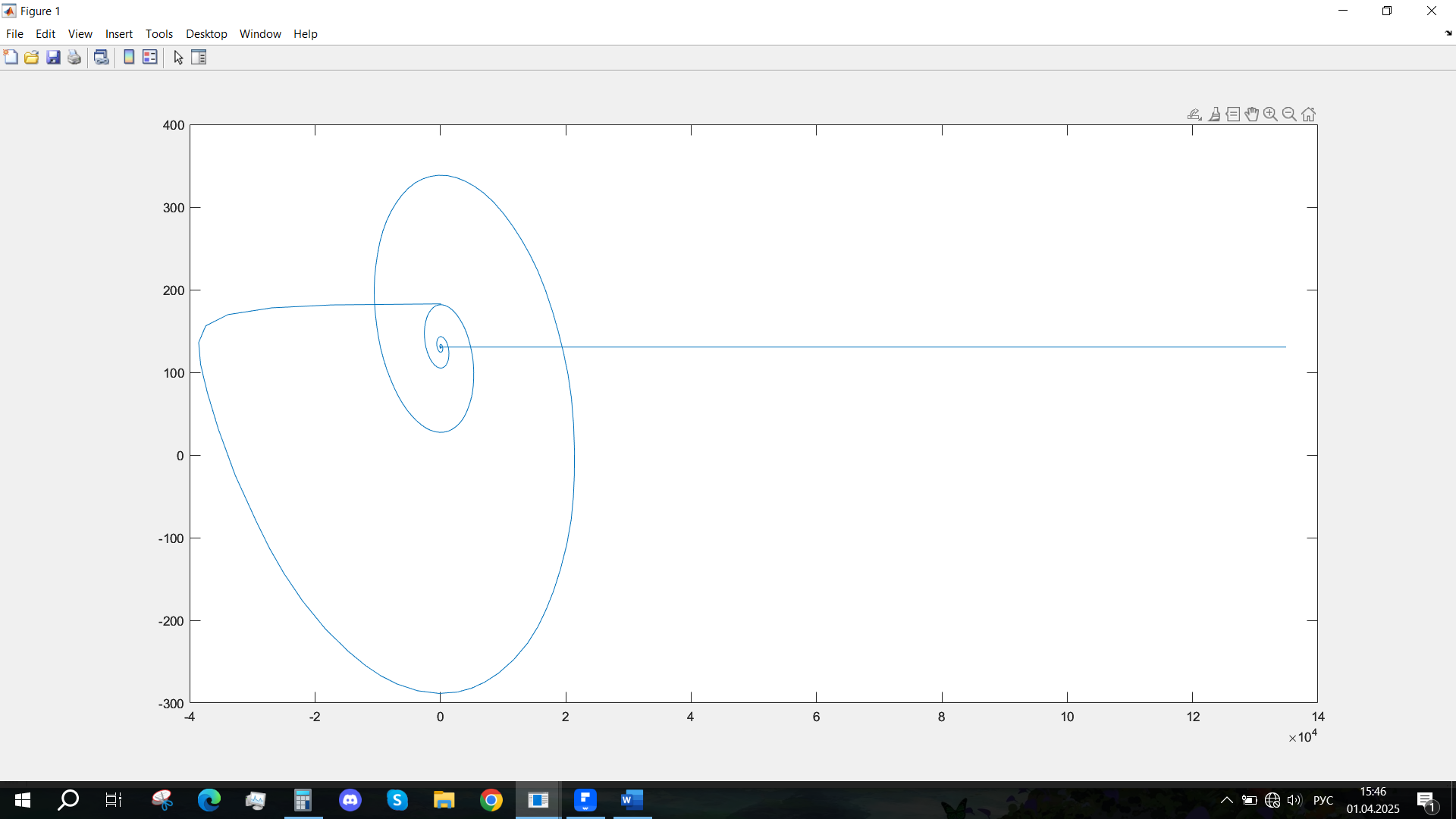Click the ×10^4 axis exponent label
This screenshot has height=819, width=1456.
coord(1303,736)
